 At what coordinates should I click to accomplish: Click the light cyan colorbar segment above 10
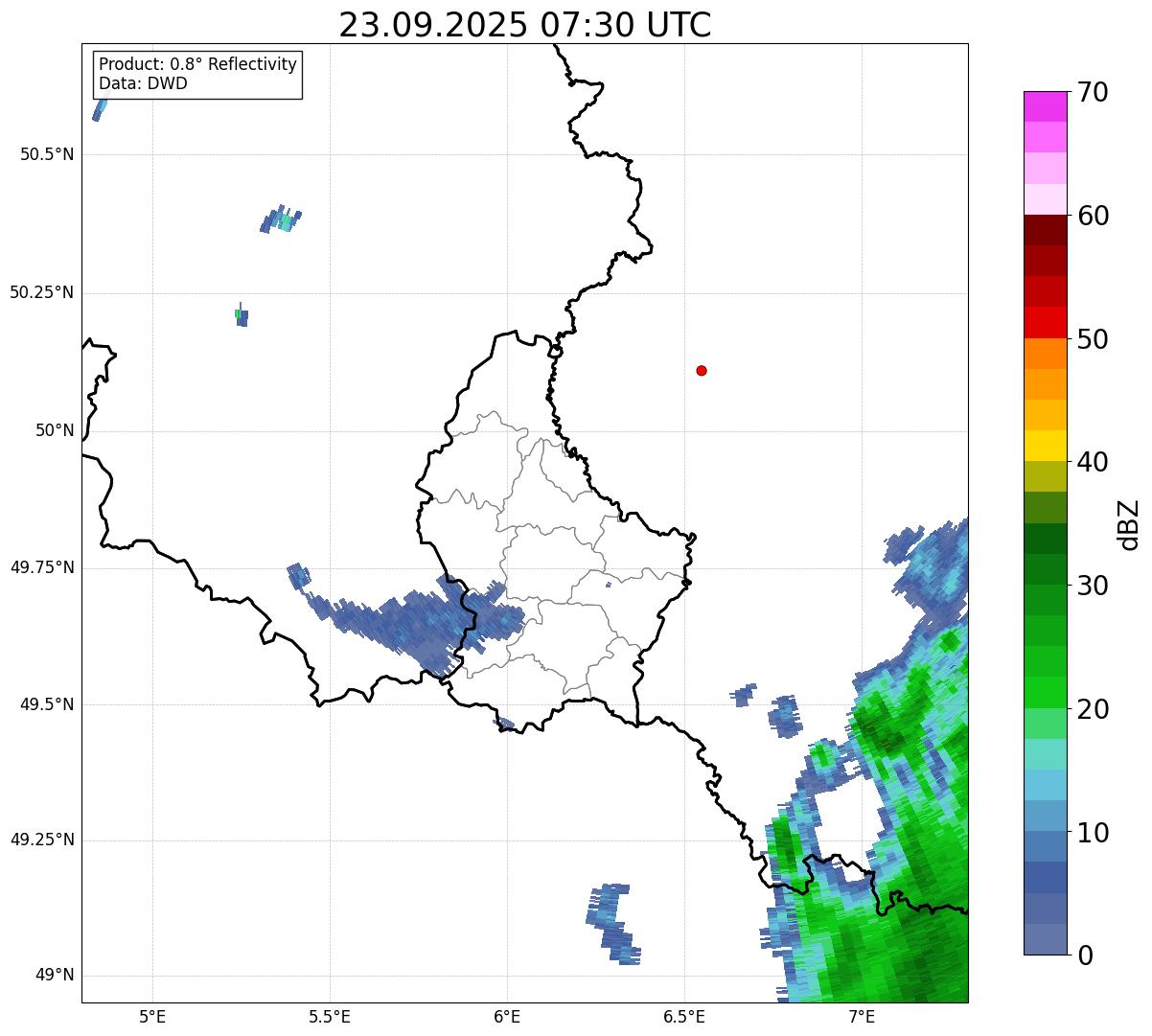point(1045,785)
